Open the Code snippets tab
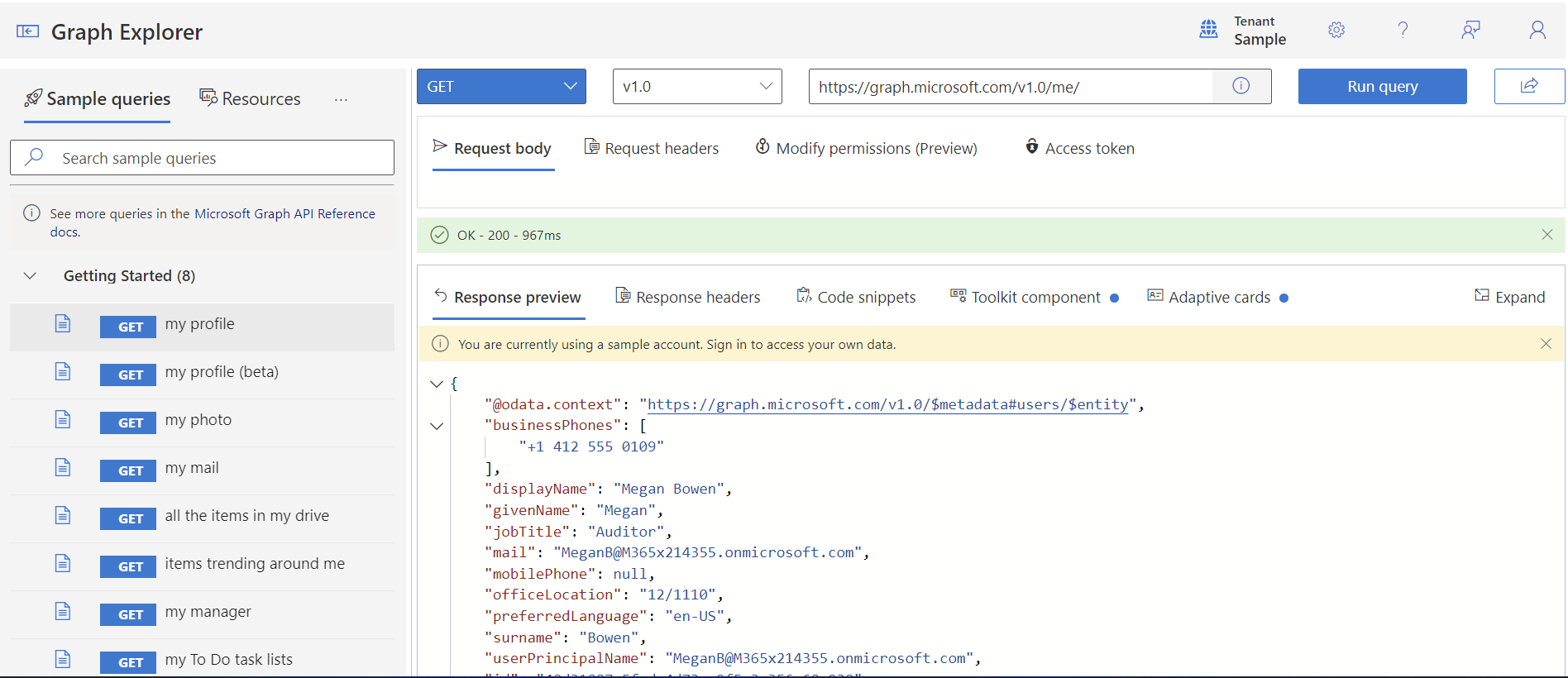Screen dimensions: 1568x678 [856, 297]
